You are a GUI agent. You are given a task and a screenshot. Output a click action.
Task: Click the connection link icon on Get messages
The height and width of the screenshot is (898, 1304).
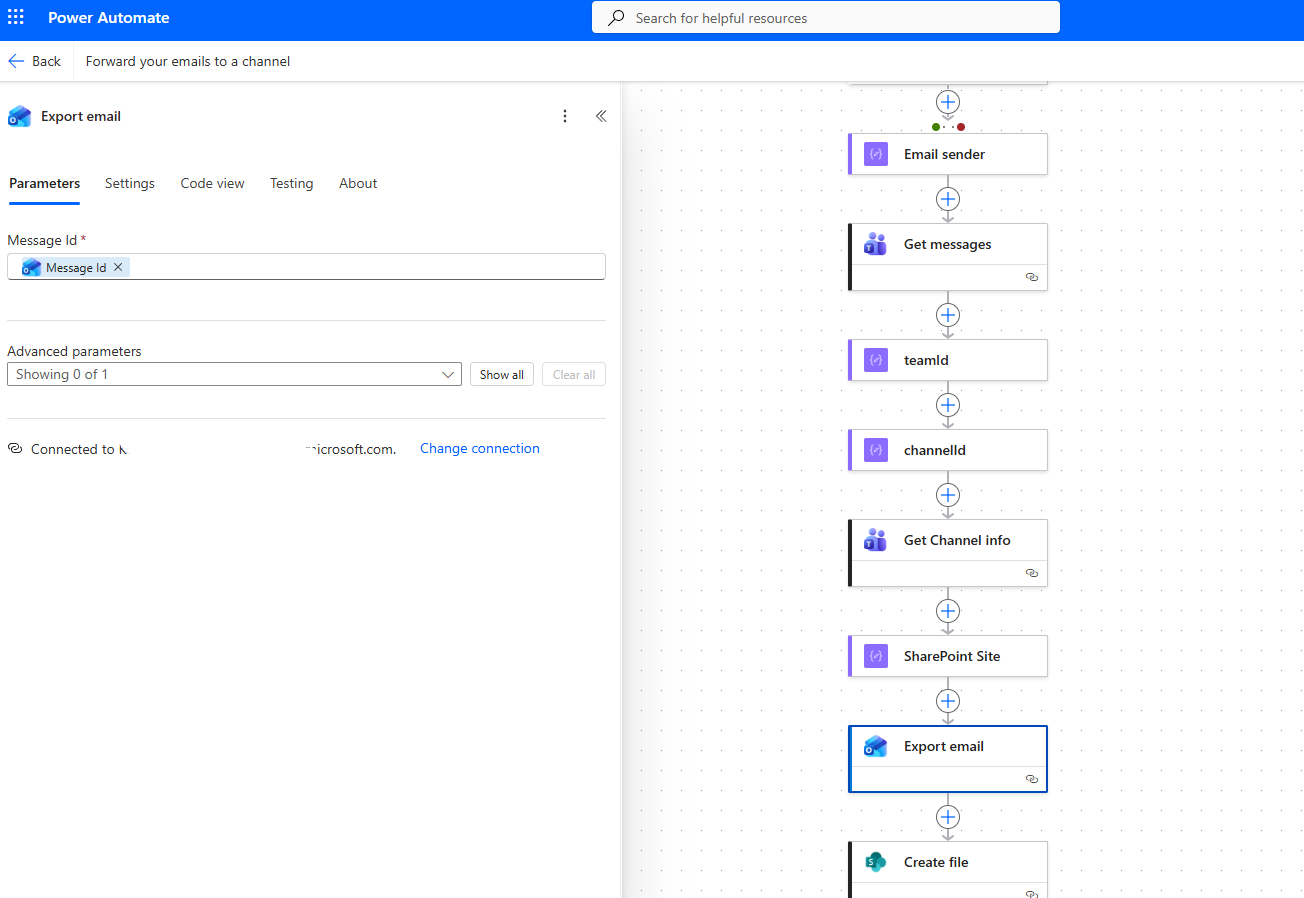(x=1032, y=277)
